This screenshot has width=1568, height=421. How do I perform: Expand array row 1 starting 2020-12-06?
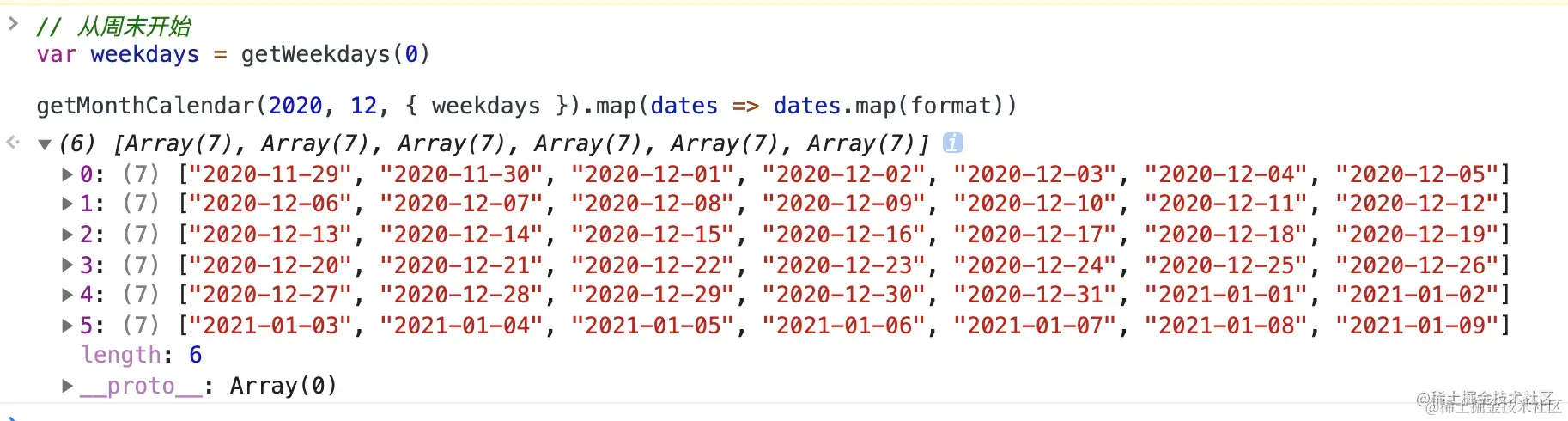point(67,204)
